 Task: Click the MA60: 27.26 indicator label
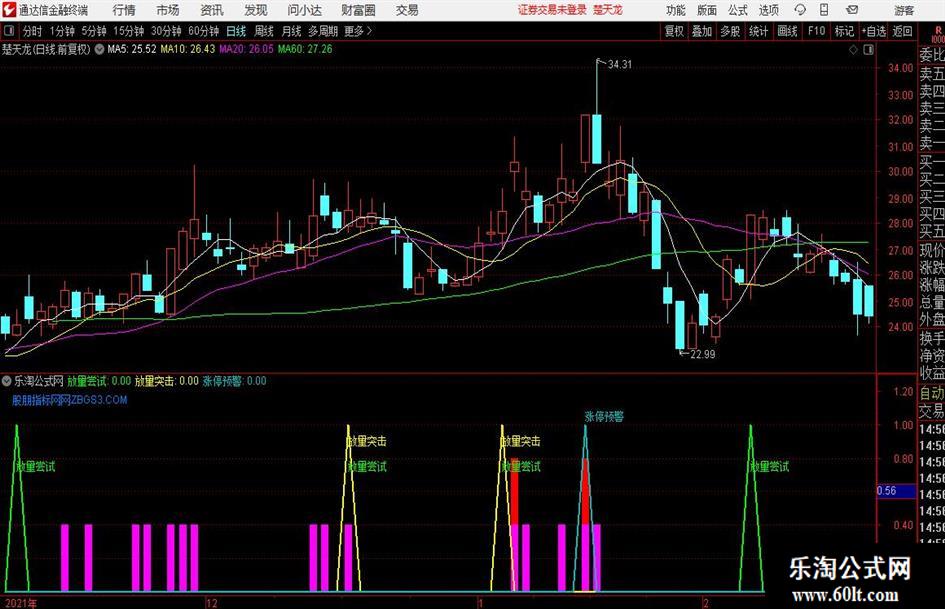305,49
